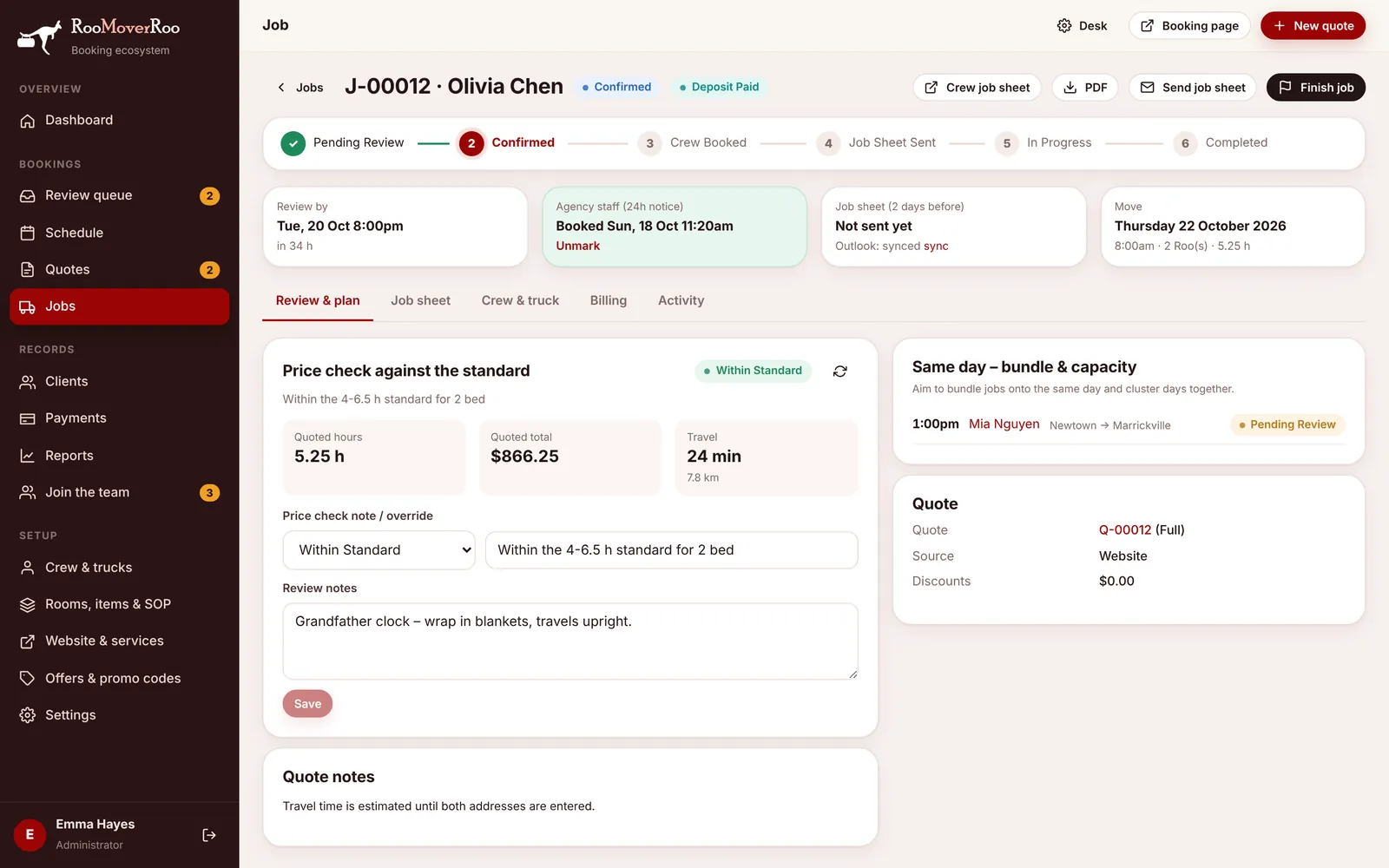Image resolution: width=1389 pixels, height=868 pixels.
Task: Click the Review notes textarea
Action: pyautogui.click(x=570, y=641)
